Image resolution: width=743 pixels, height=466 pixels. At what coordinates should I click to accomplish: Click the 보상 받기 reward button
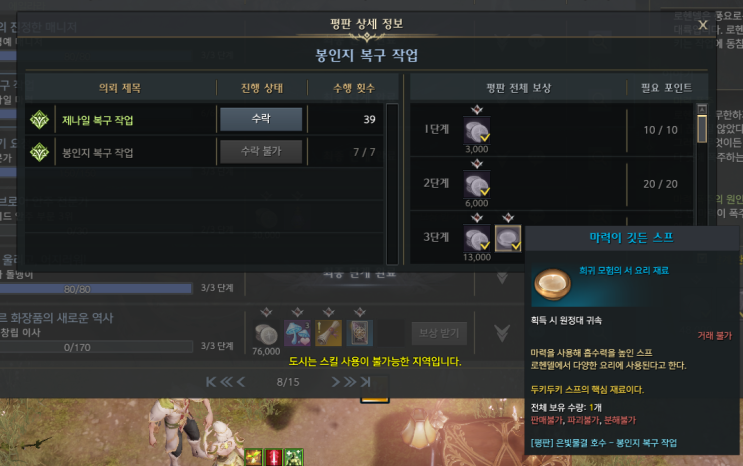tap(439, 333)
